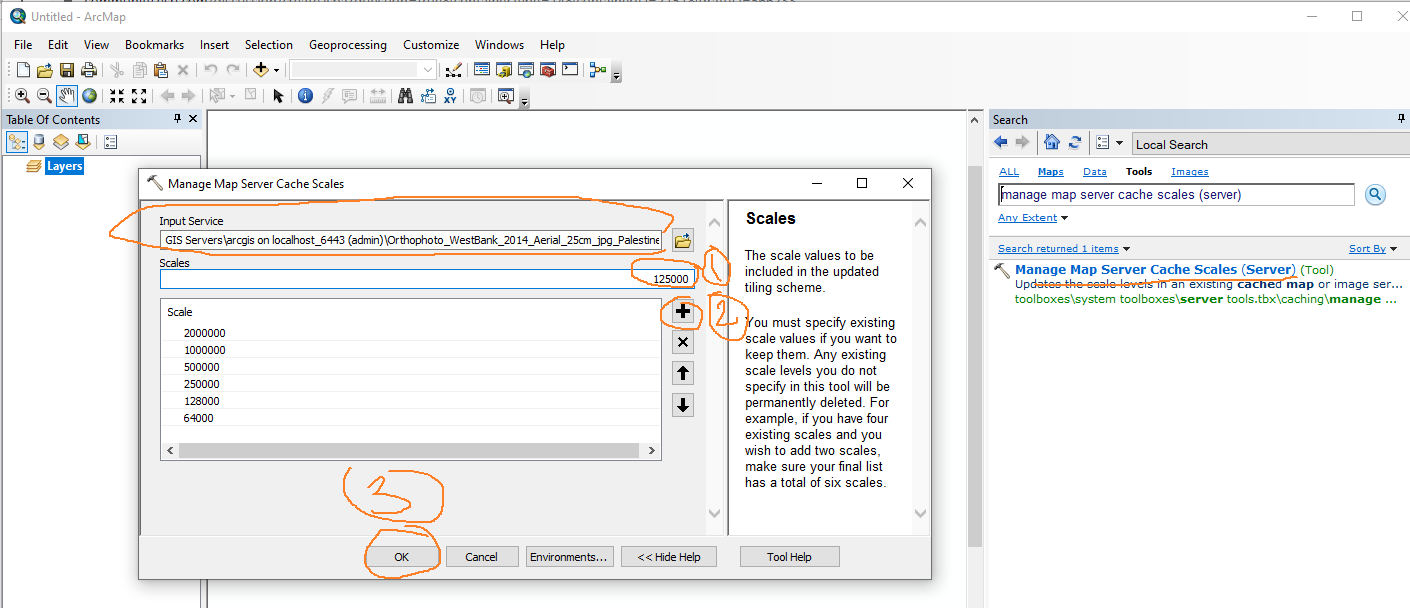This screenshot has width=1410, height=608.
Task: Move the scale up with the up arrow button
Action: [683, 374]
